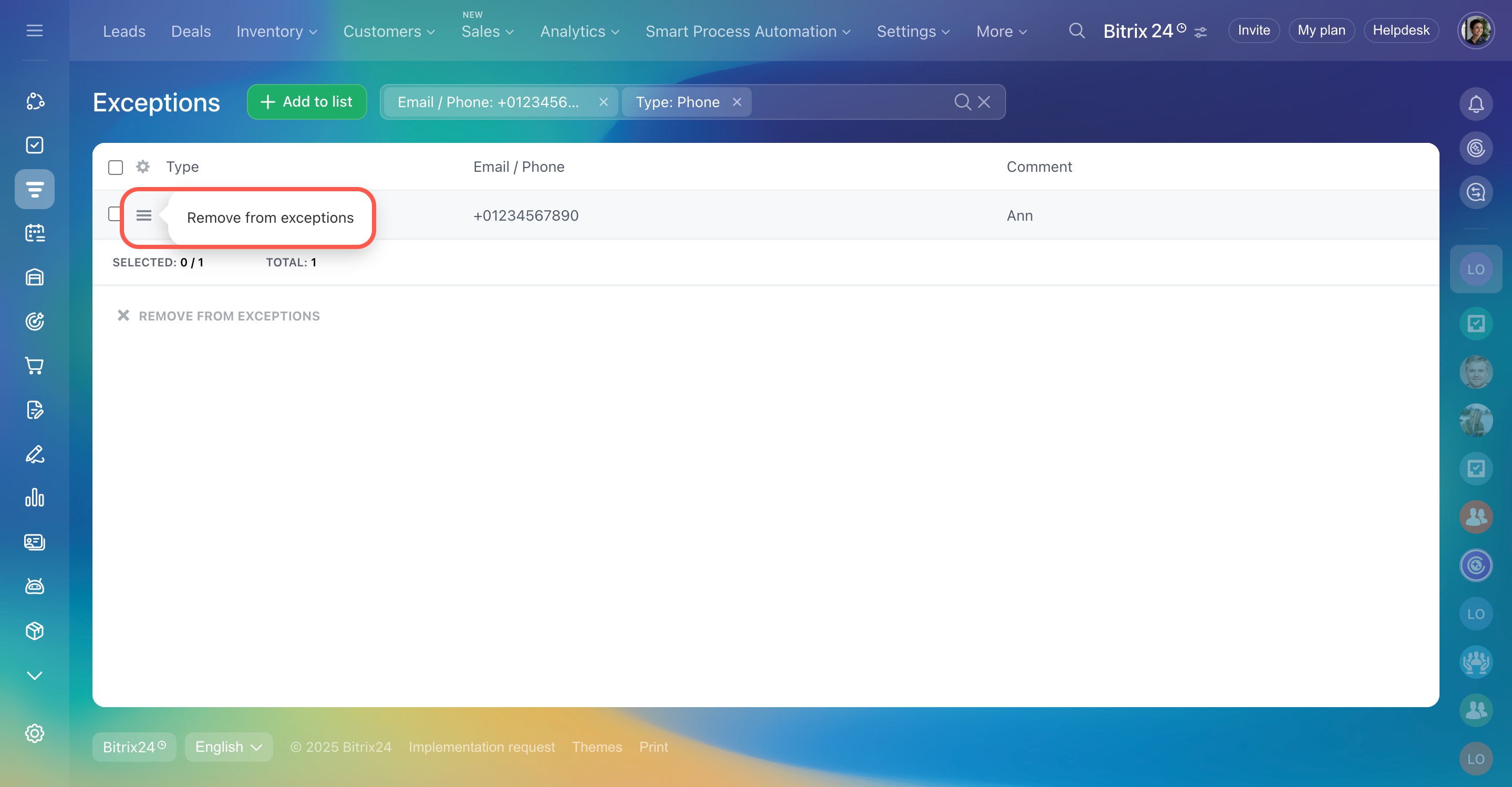Click the grid settings gear icon
Screen dimensions: 1512x787
(x=142, y=167)
